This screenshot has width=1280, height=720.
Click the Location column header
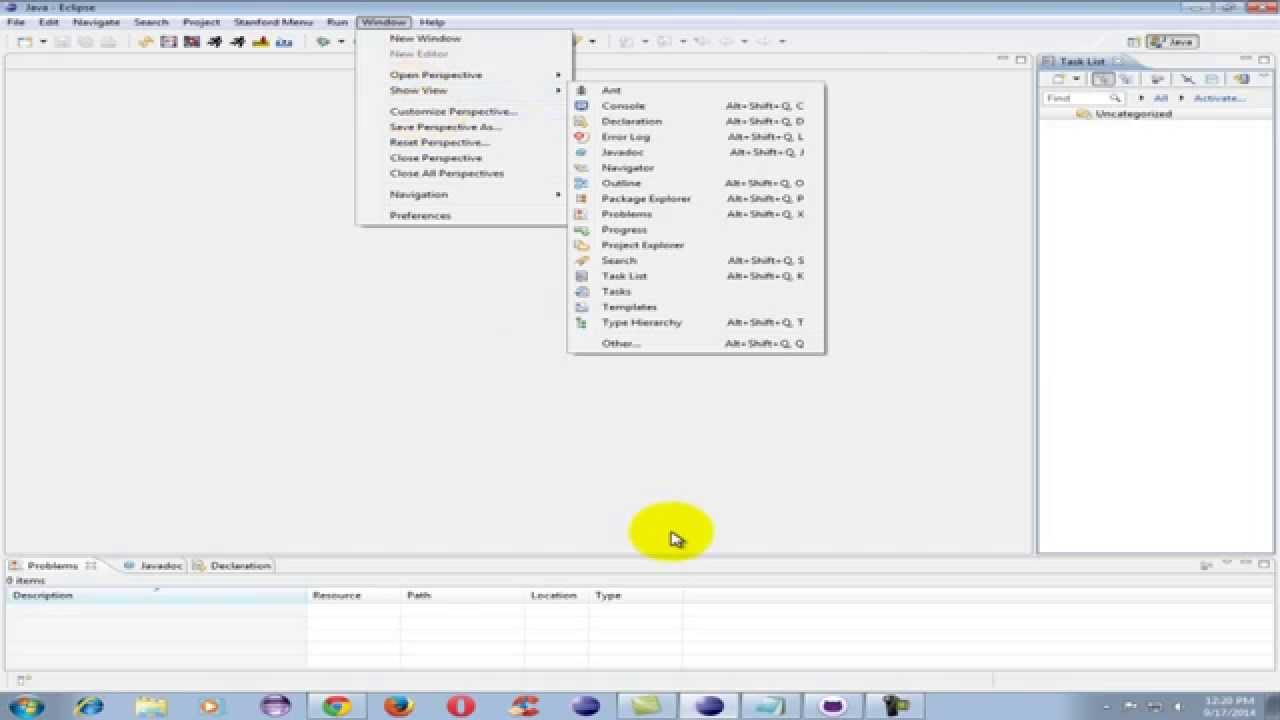point(556,595)
